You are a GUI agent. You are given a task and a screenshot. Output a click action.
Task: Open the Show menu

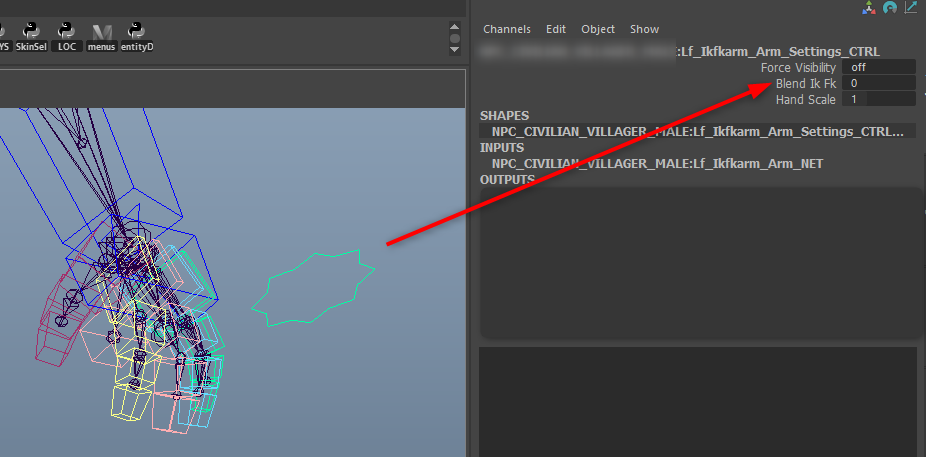[x=644, y=29]
